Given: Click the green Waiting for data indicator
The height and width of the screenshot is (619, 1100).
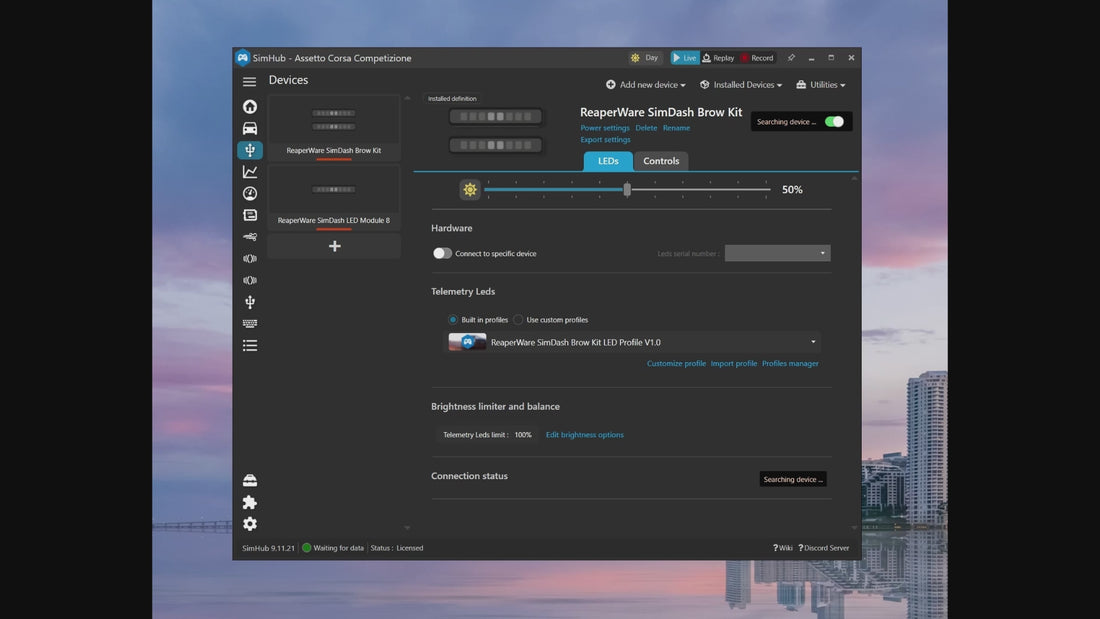Looking at the screenshot, I should coord(307,548).
